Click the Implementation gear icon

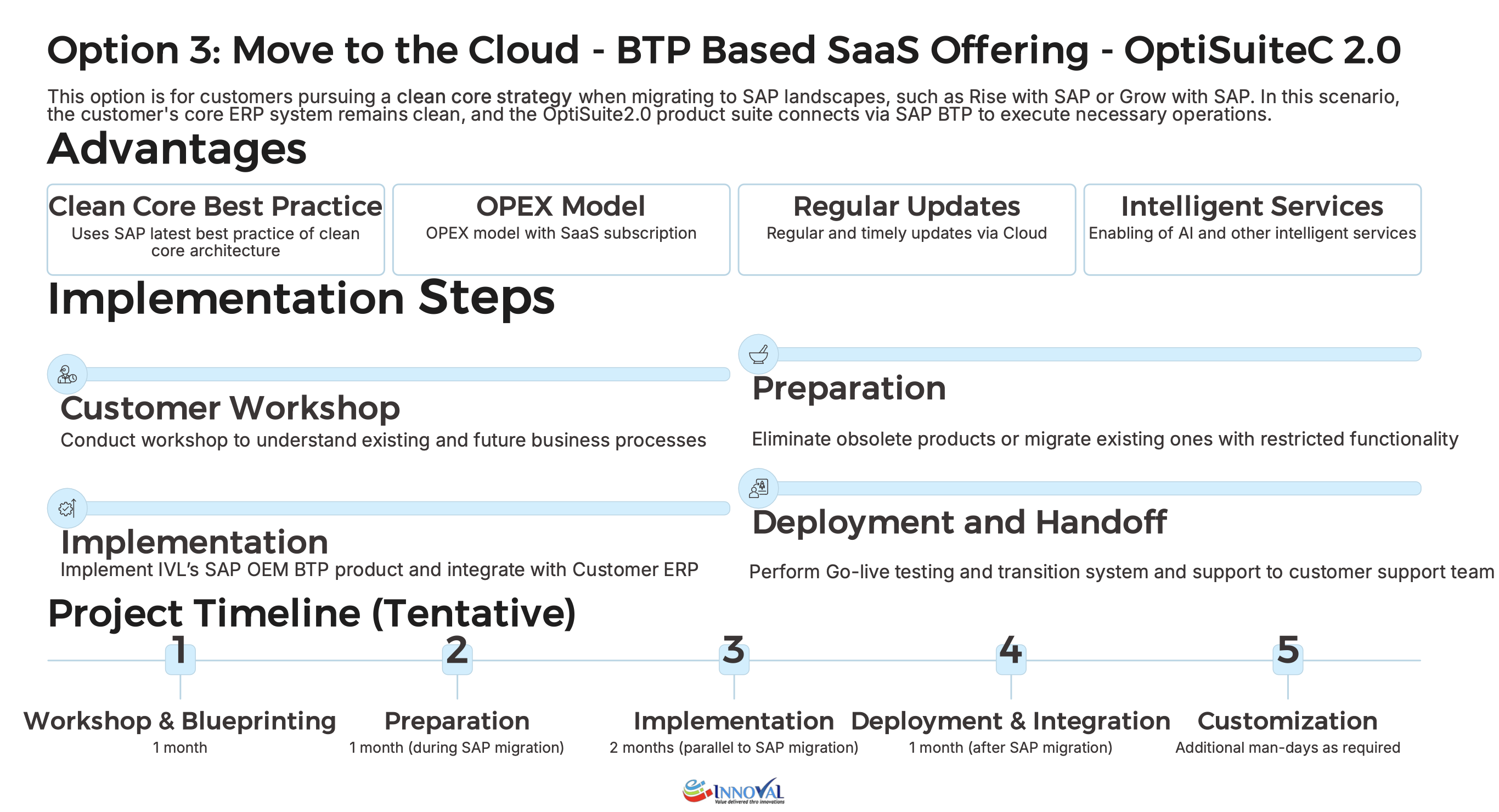(x=67, y=508)
